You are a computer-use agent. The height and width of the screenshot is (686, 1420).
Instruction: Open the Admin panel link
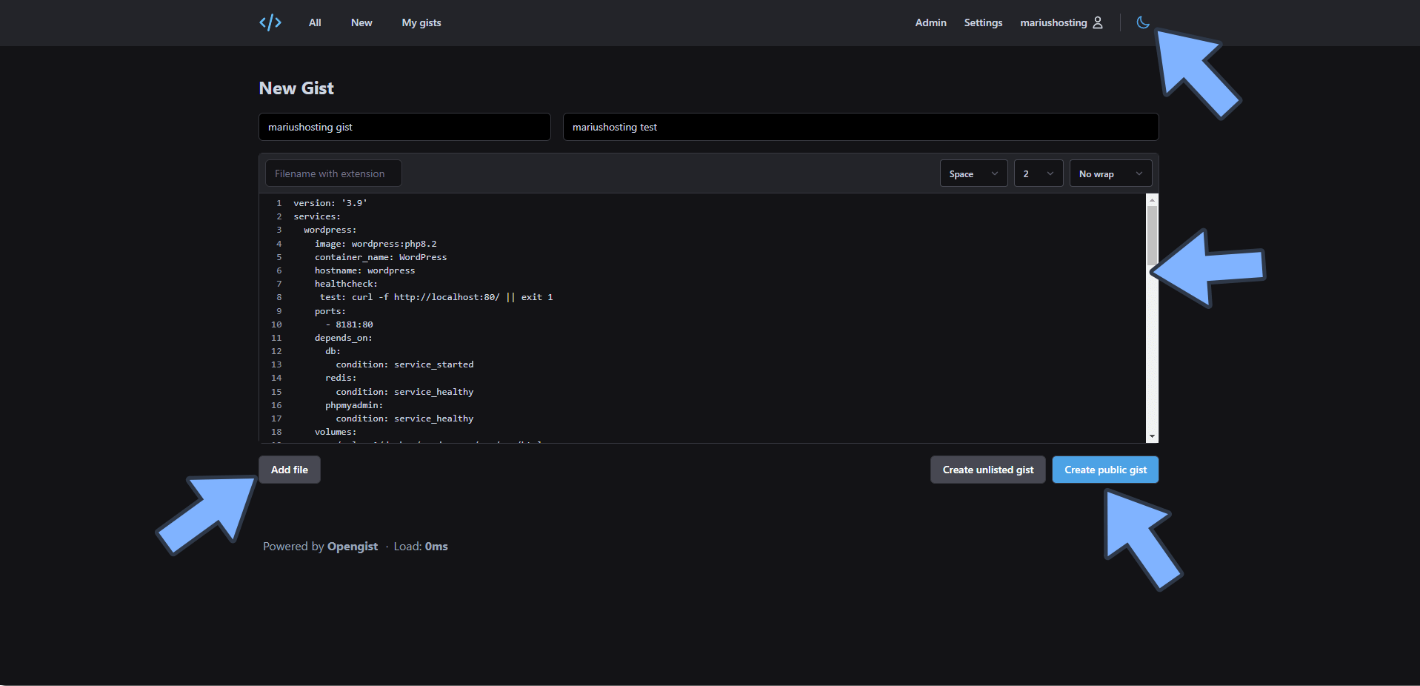point(930,22)
